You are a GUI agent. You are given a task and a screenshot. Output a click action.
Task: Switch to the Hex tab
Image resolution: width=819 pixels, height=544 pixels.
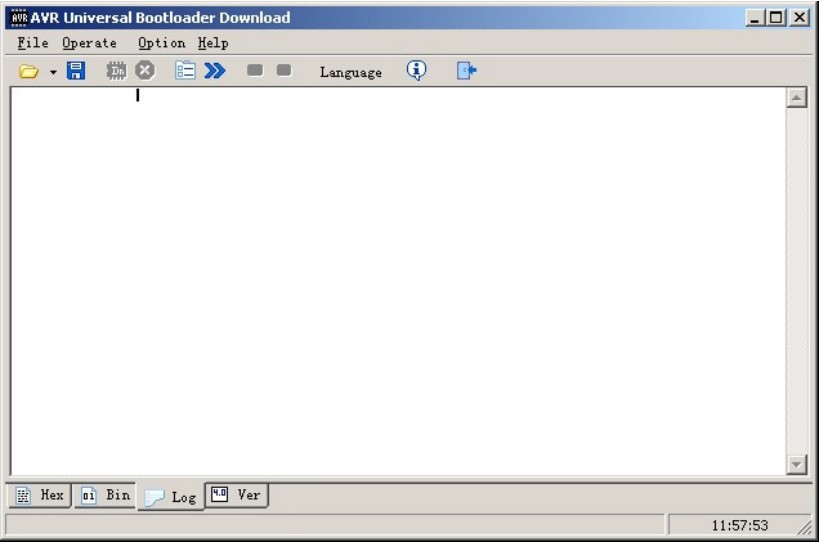pyautogui.click(x=41, y=495)
